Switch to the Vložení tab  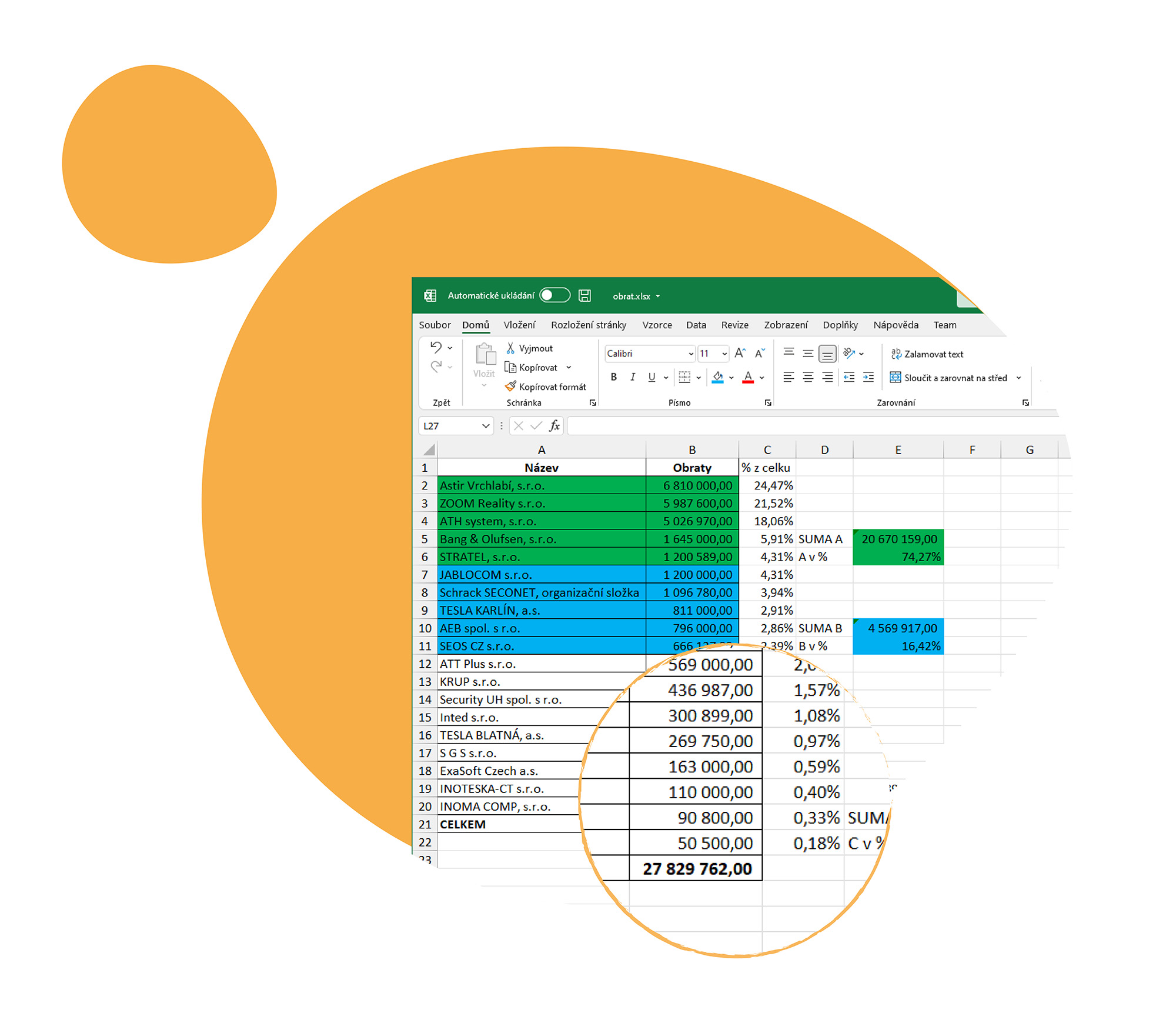point(519,325)
